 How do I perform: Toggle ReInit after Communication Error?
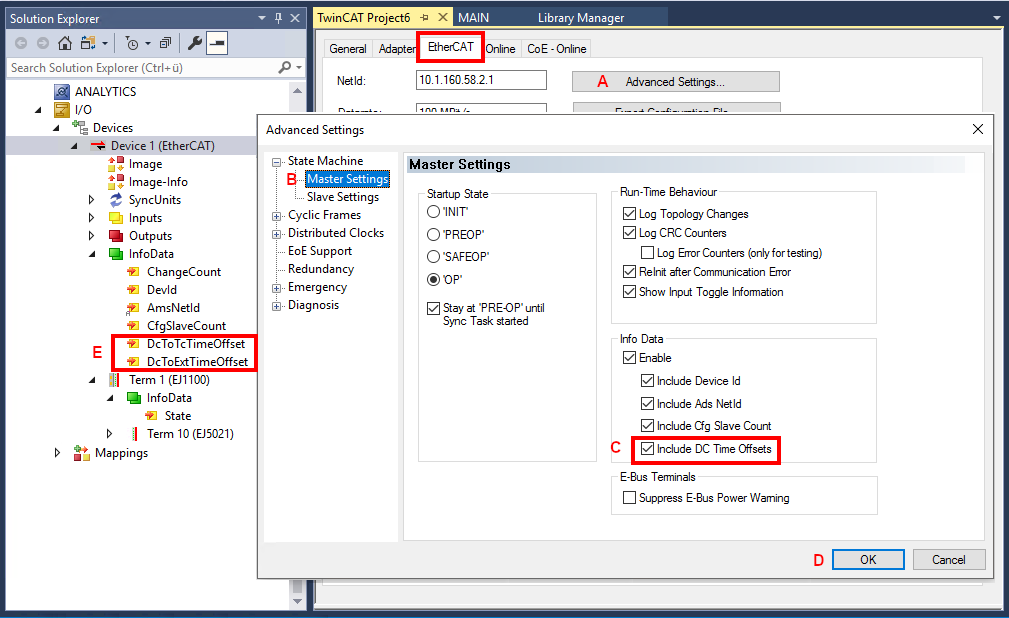[x=629, y=272]
